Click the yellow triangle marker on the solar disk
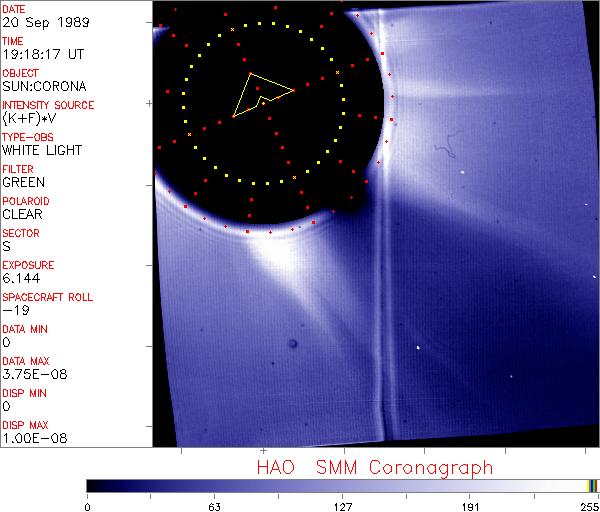The image size is (600, 512). (262, 93)
